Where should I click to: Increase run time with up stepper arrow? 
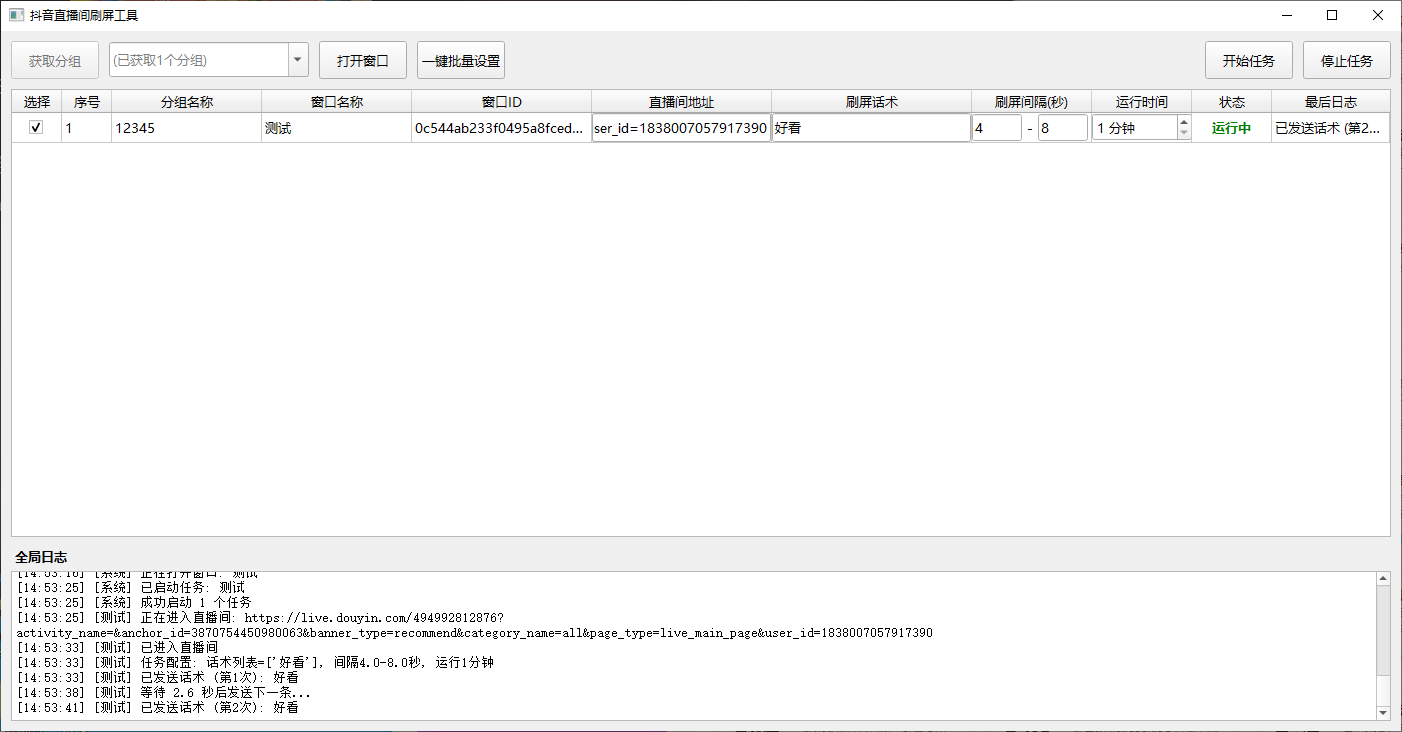click(1184, 123)
